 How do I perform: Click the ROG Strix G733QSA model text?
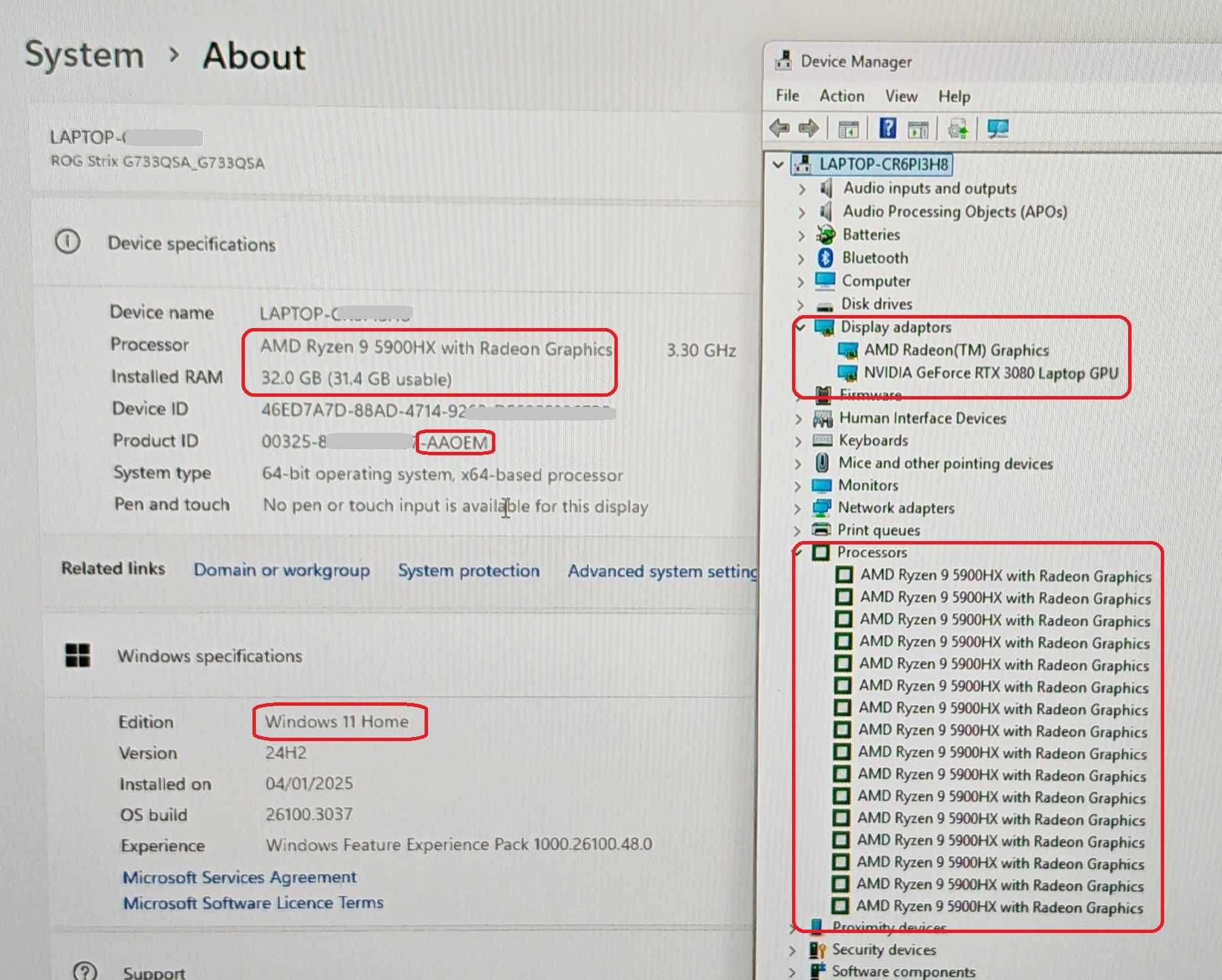158,162
